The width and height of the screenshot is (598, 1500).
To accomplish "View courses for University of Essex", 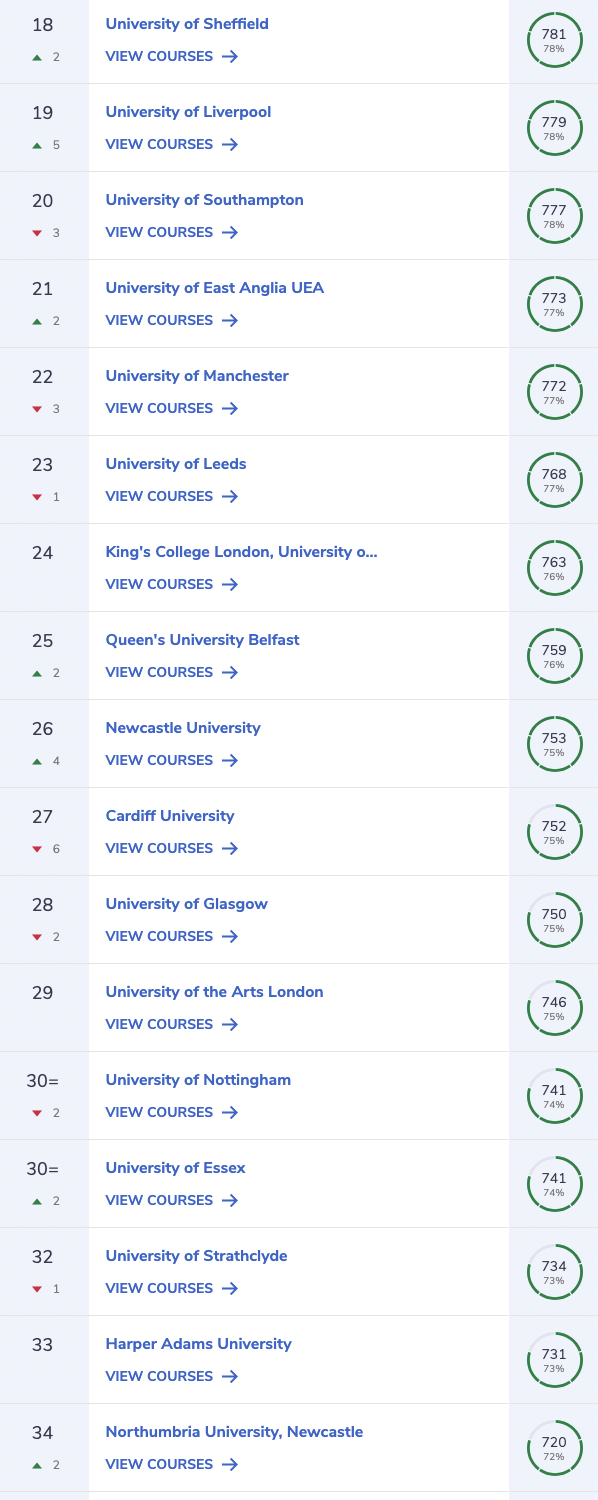I will coord(172,1200).
